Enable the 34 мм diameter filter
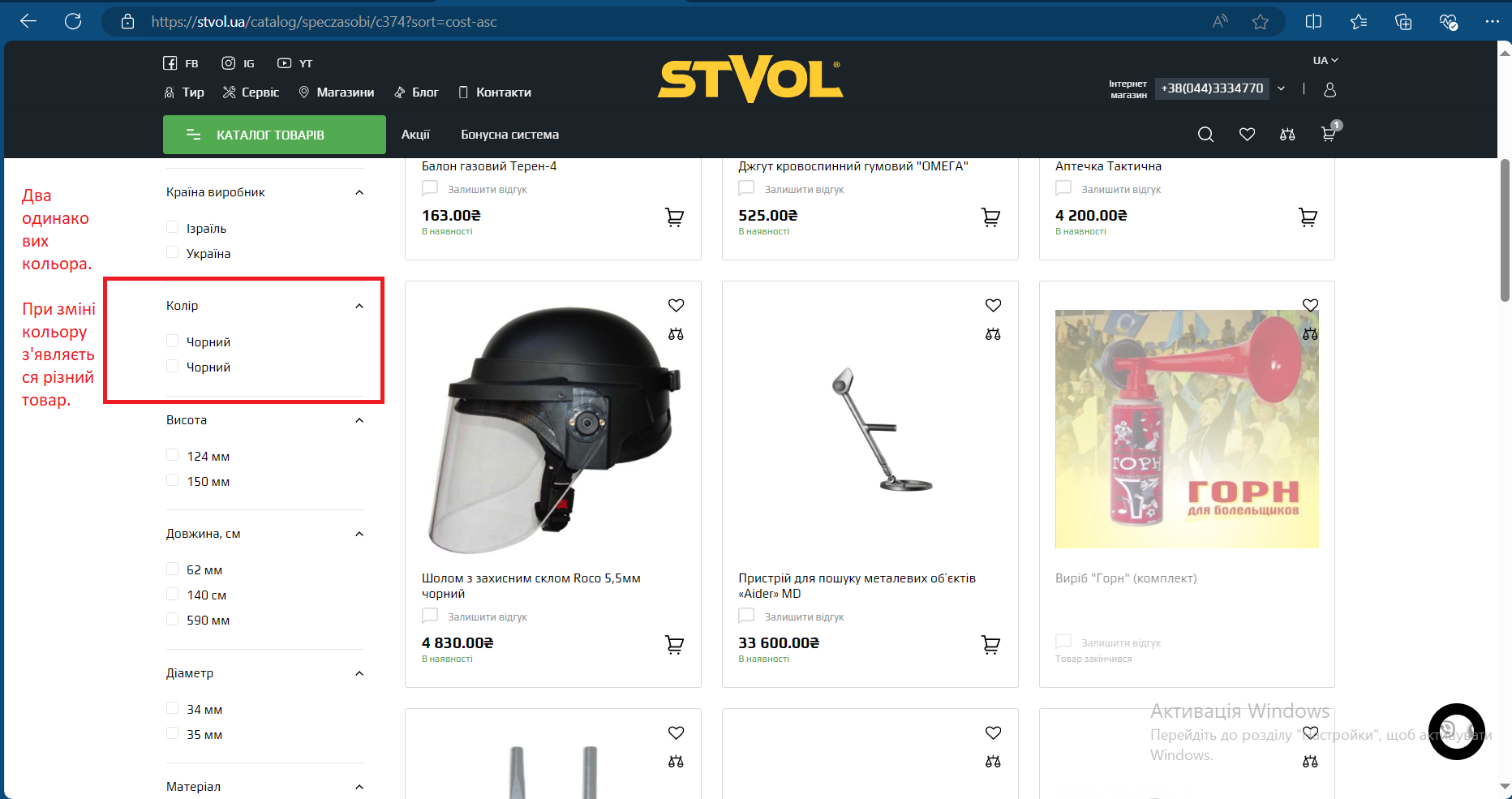 (172, 709)
